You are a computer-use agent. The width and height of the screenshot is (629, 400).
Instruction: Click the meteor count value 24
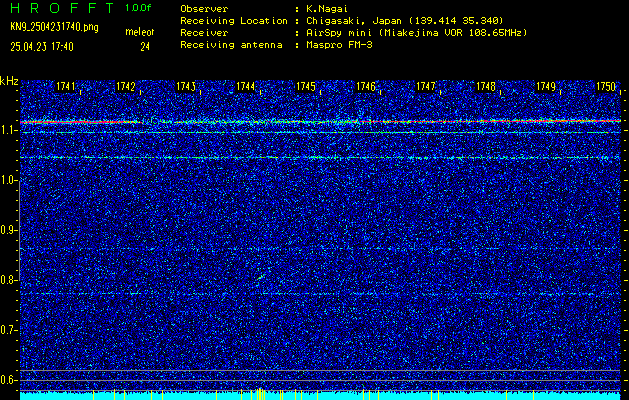145,47
